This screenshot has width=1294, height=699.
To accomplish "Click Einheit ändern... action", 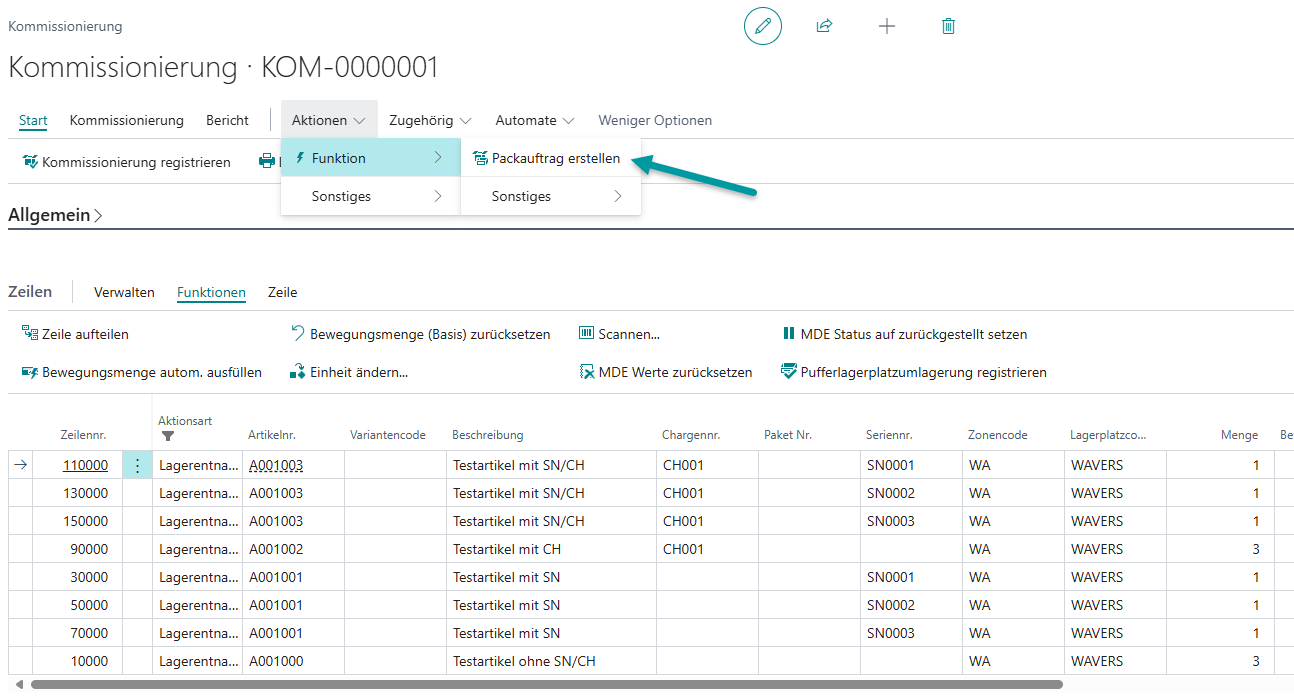I will tap(349, 372).
